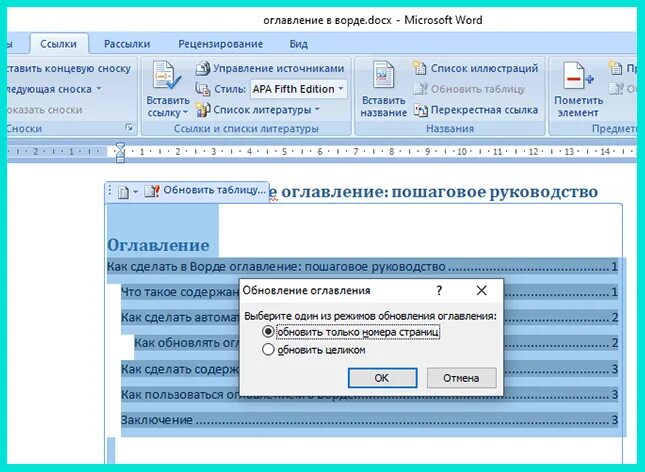Expand the Вставить ссылку dropdown arrow
This screenshot has width=645, height=472.
[185, 112]
